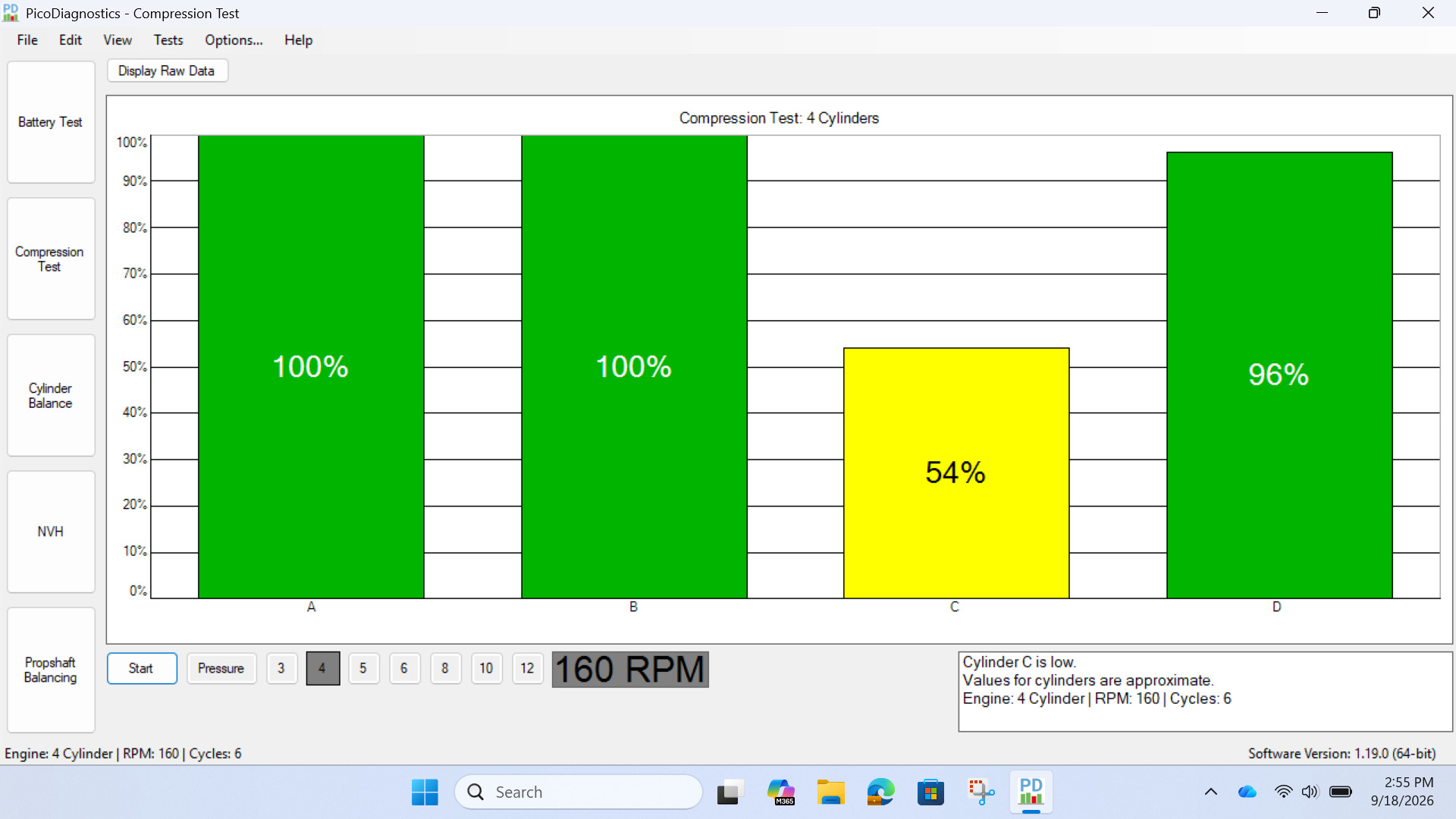Click the 160 RPM readout
This screenshot has height=819, width=1456.
[x=630, y=670]
